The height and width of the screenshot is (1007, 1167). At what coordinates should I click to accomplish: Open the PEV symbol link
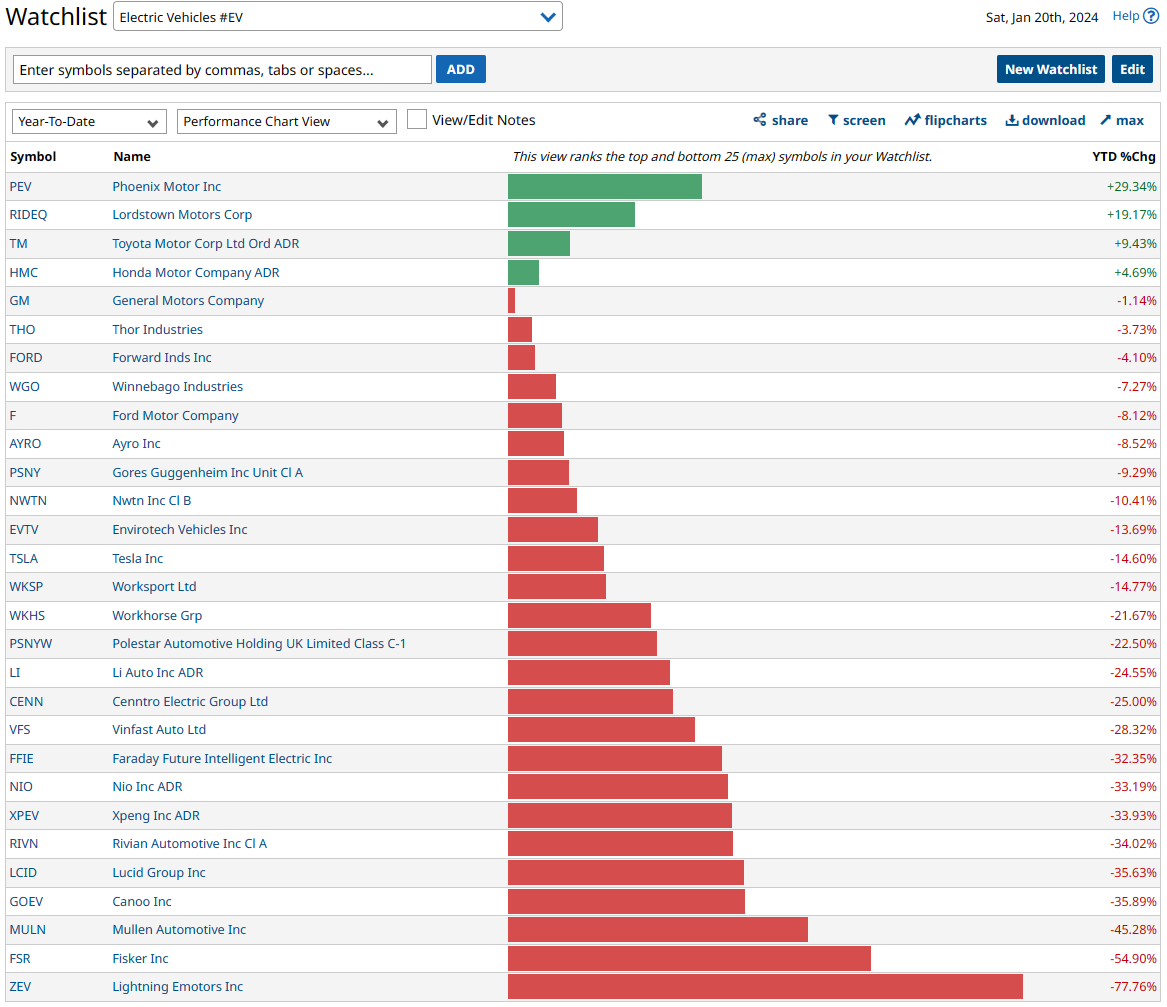21,186
